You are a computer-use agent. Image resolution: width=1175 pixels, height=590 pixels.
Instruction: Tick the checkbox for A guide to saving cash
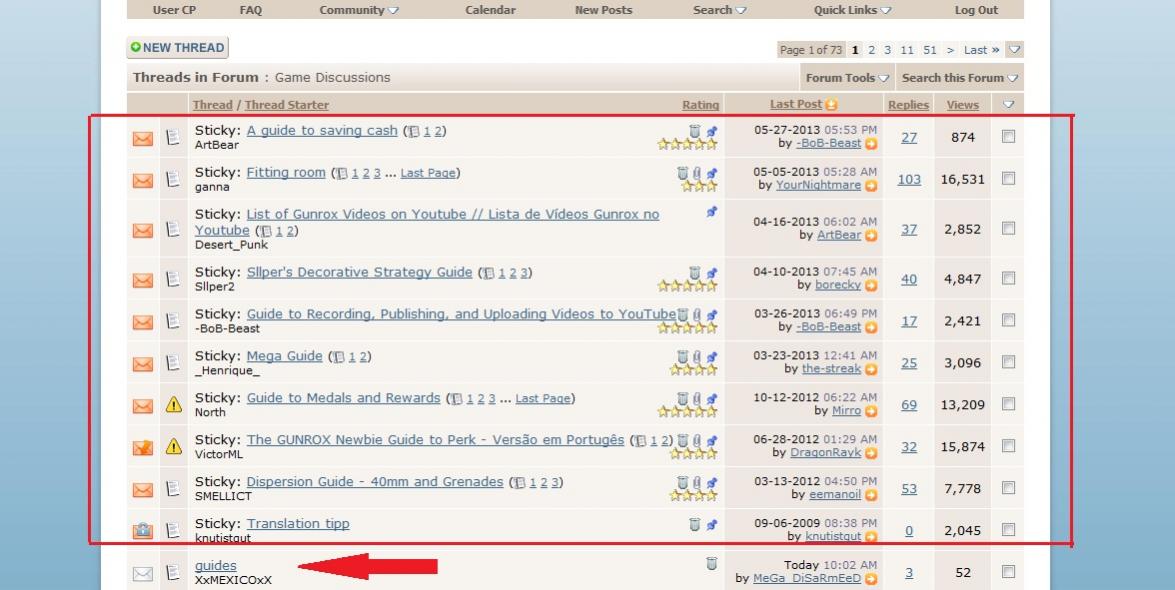click(x=1008, y=137)
